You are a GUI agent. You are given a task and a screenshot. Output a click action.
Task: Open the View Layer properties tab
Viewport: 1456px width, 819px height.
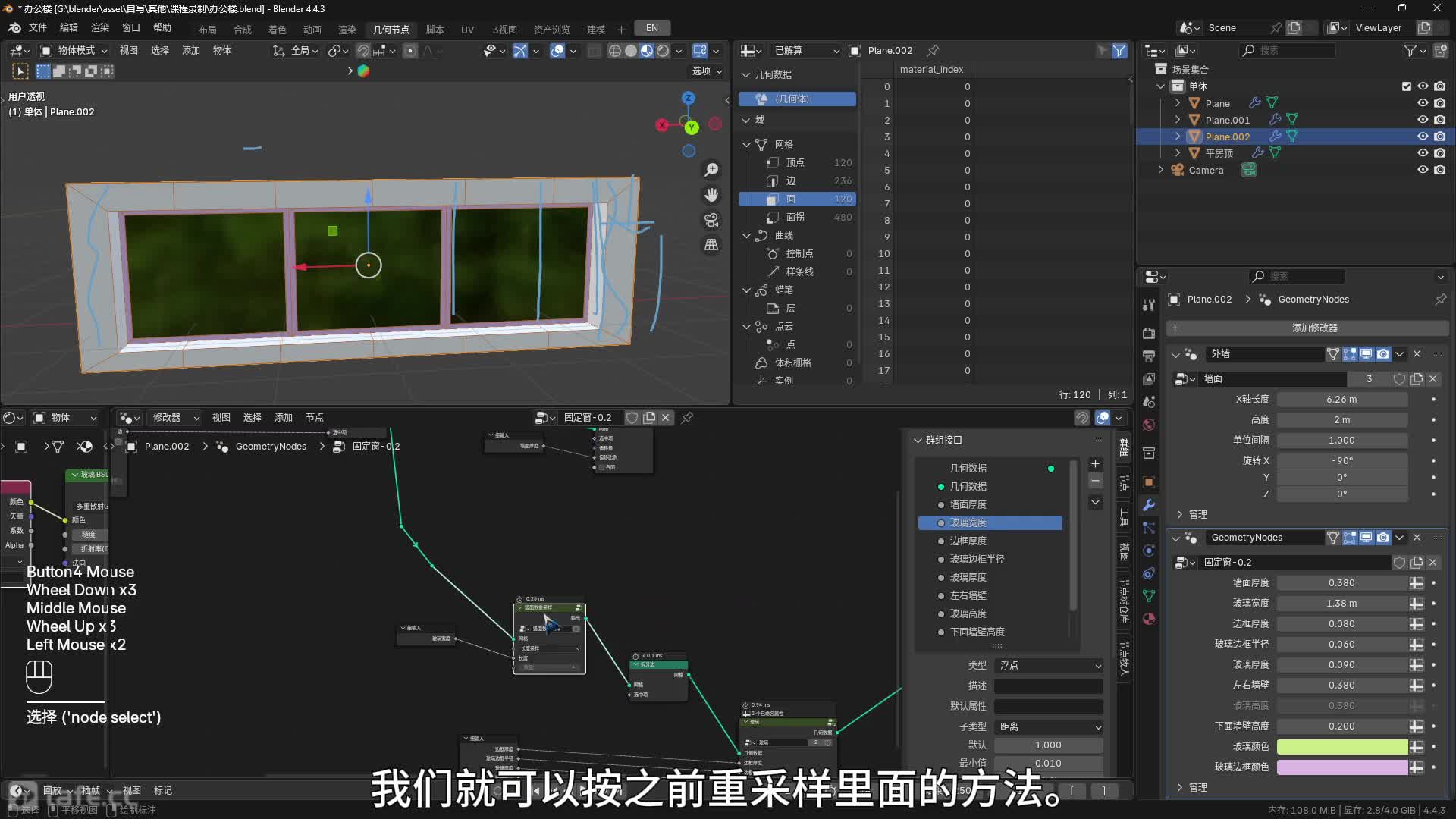point(1149,378)
